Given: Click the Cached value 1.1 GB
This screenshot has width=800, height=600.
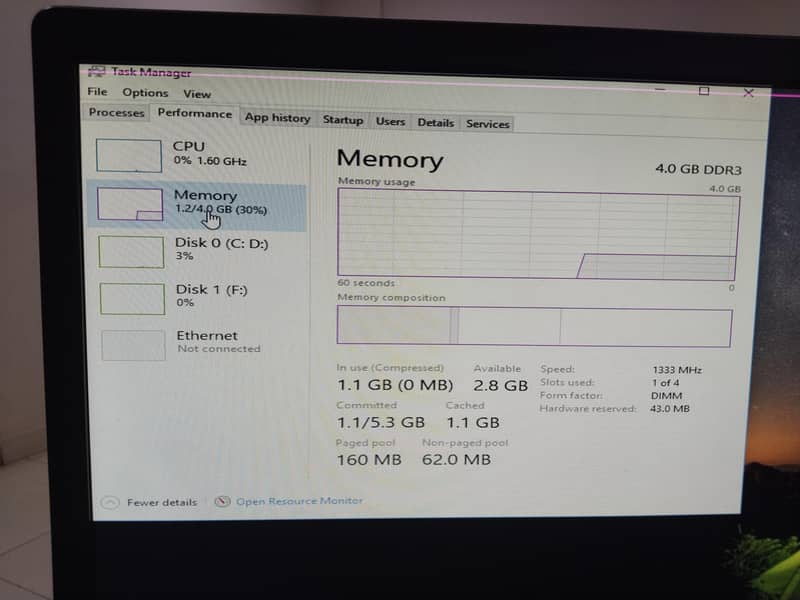Looking at the screenshot, I should tap(472, 422).
